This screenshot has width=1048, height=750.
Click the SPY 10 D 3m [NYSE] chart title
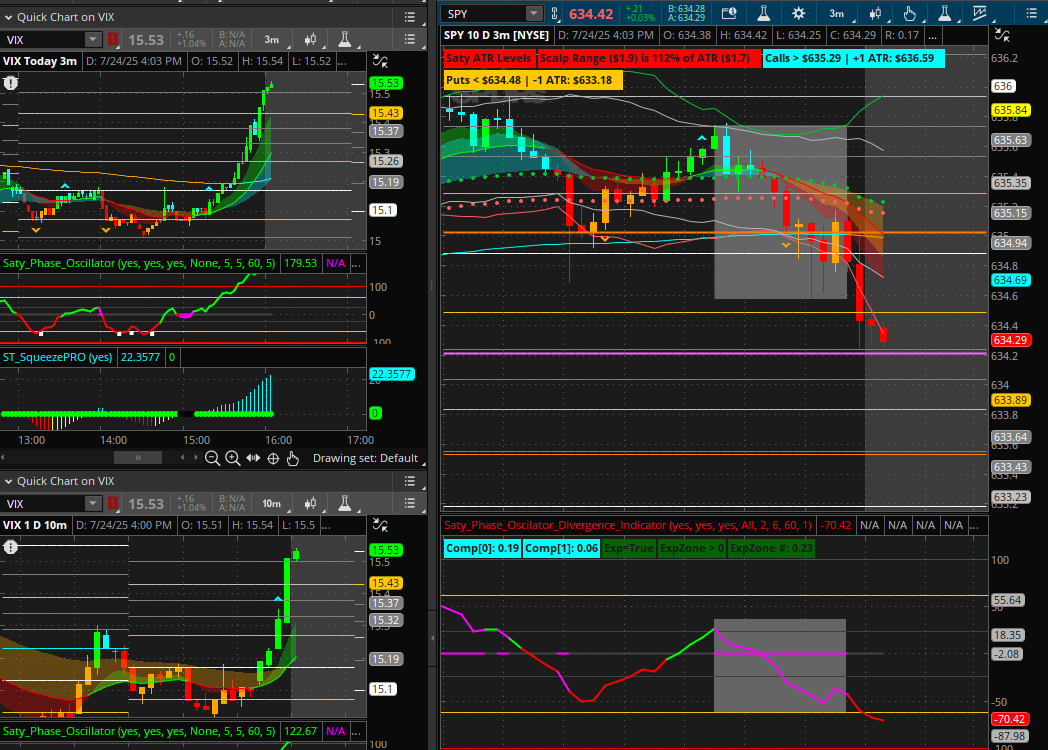tap(497, 35)
